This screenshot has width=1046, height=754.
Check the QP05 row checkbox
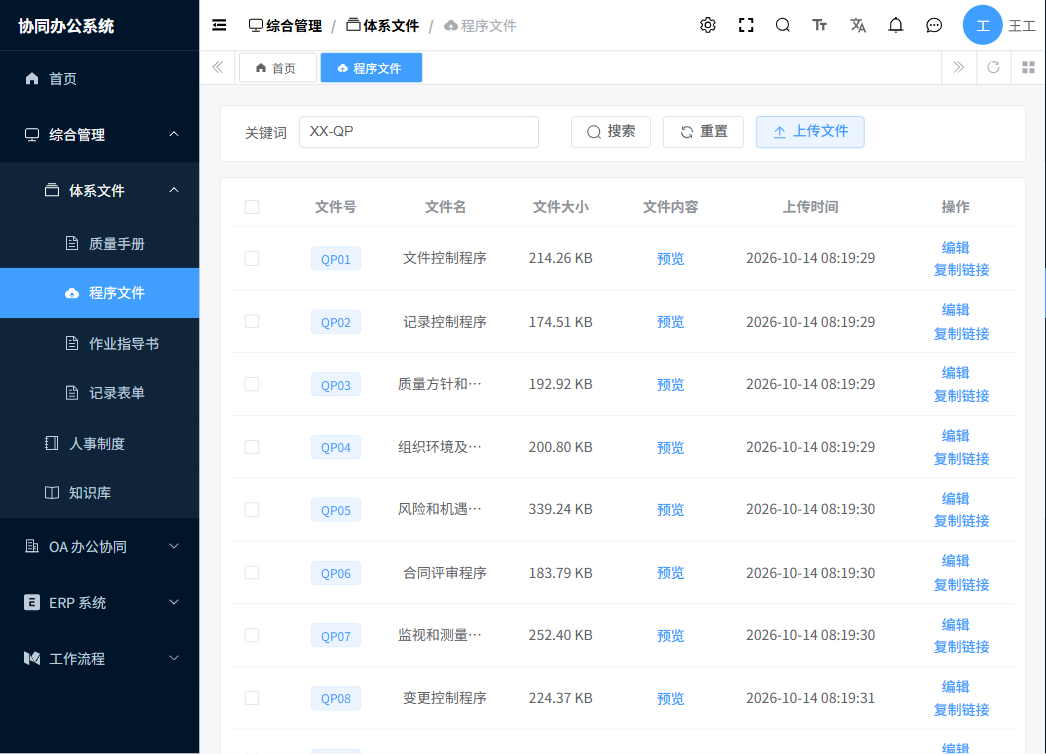pos(252,510)
